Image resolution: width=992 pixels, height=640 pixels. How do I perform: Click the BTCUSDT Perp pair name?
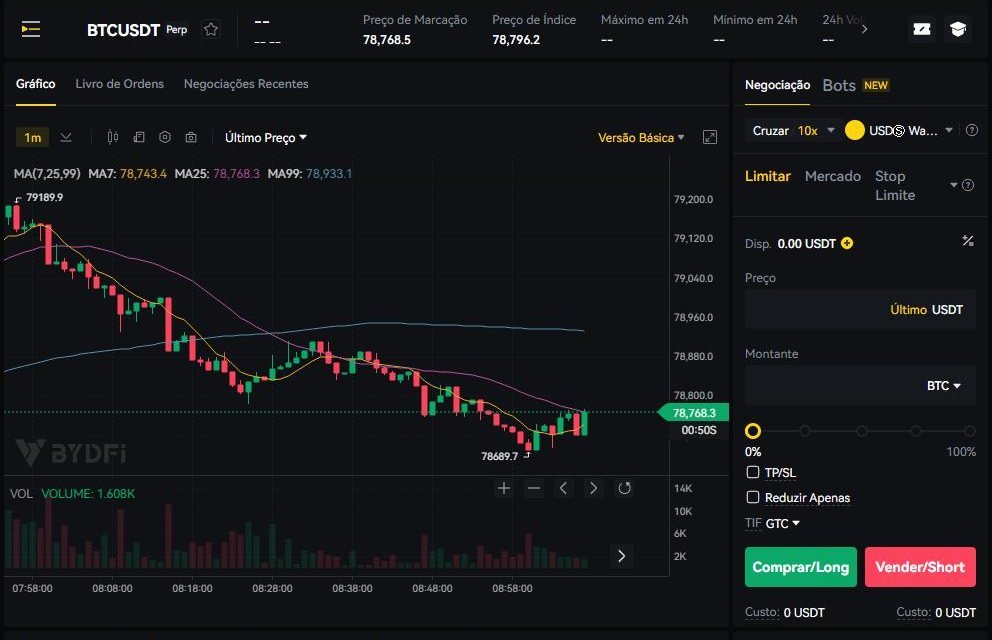(137, 30)
